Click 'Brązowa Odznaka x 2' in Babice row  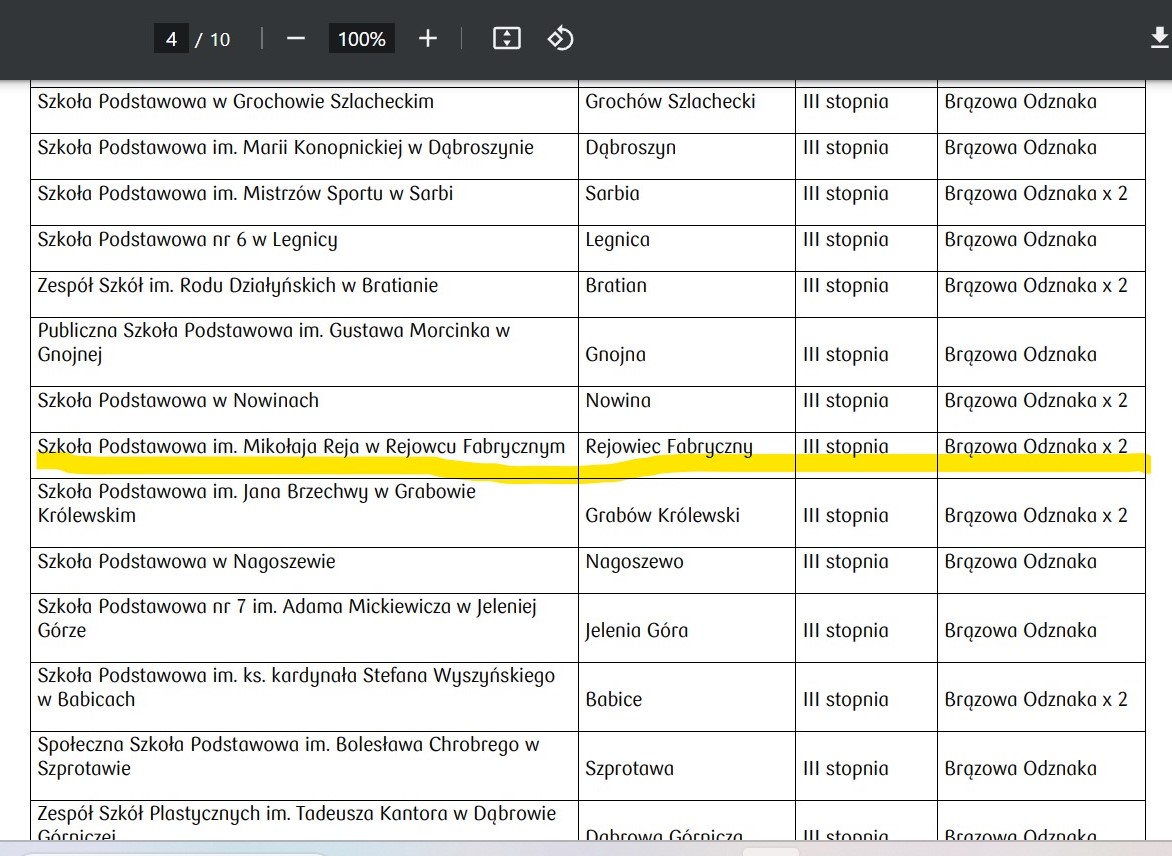[x=1036, y=700]
